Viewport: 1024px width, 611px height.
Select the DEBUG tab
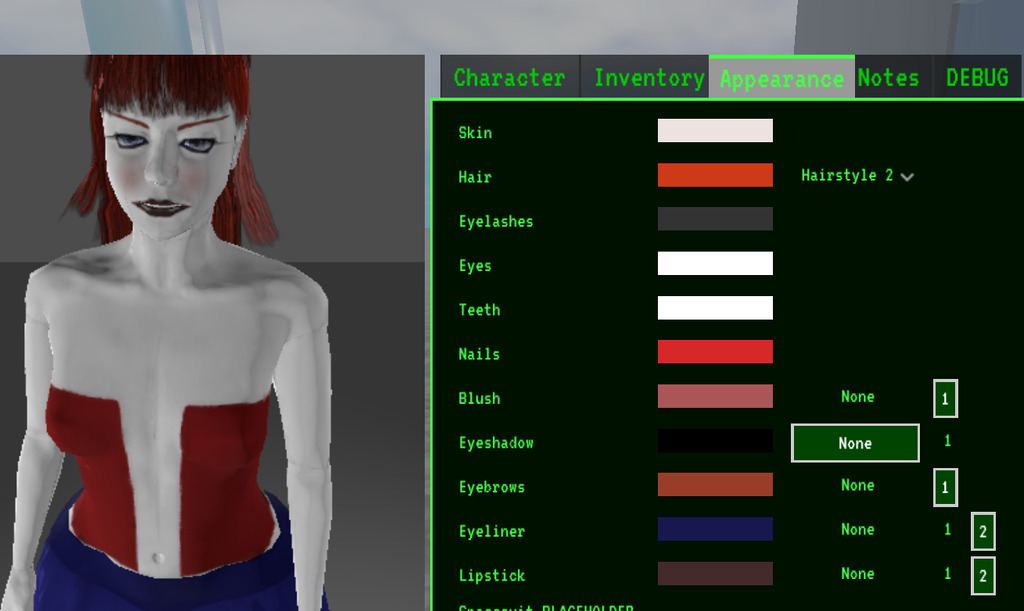tap(977, 78)
